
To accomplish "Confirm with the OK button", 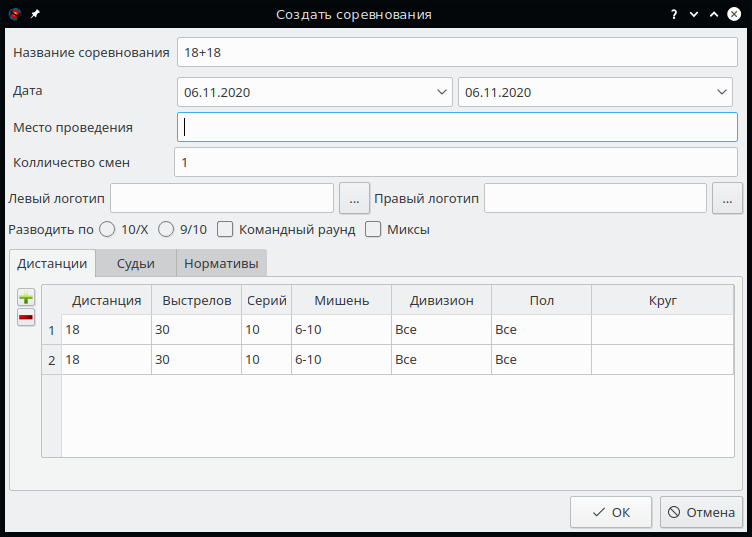I will pyautogui.click(x=610, y=512).
